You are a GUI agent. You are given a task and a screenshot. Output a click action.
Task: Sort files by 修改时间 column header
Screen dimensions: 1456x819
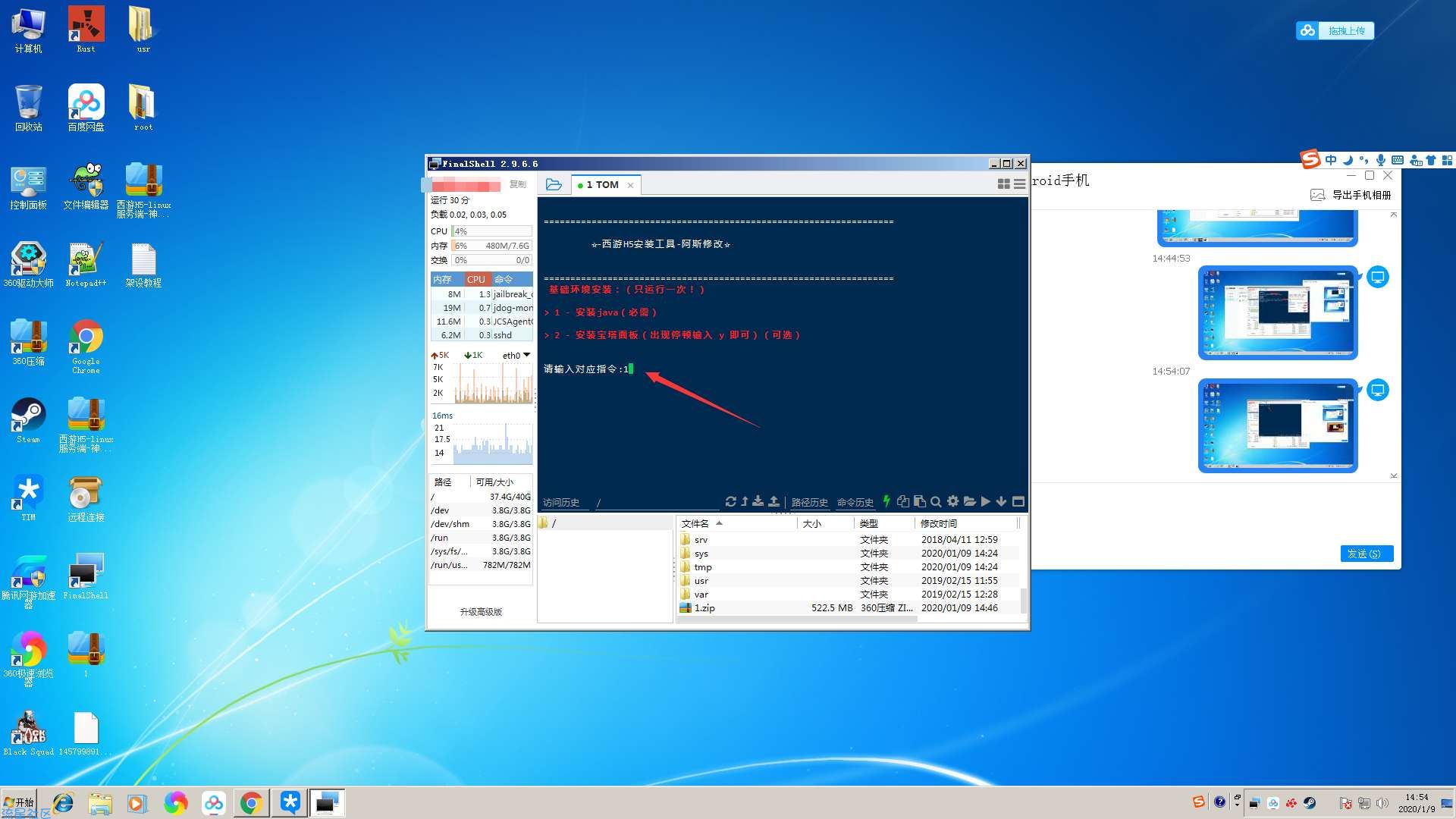[965, 523]
